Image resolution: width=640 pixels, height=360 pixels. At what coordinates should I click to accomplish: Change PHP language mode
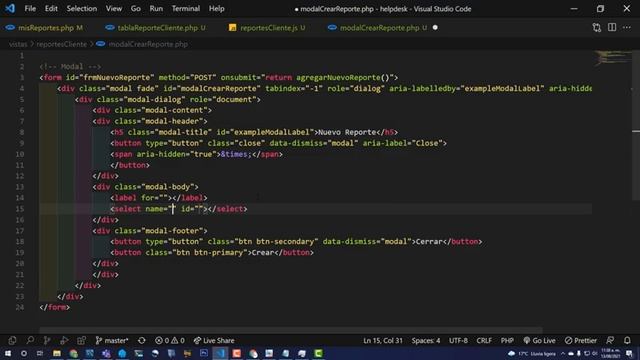coord(507,340)
